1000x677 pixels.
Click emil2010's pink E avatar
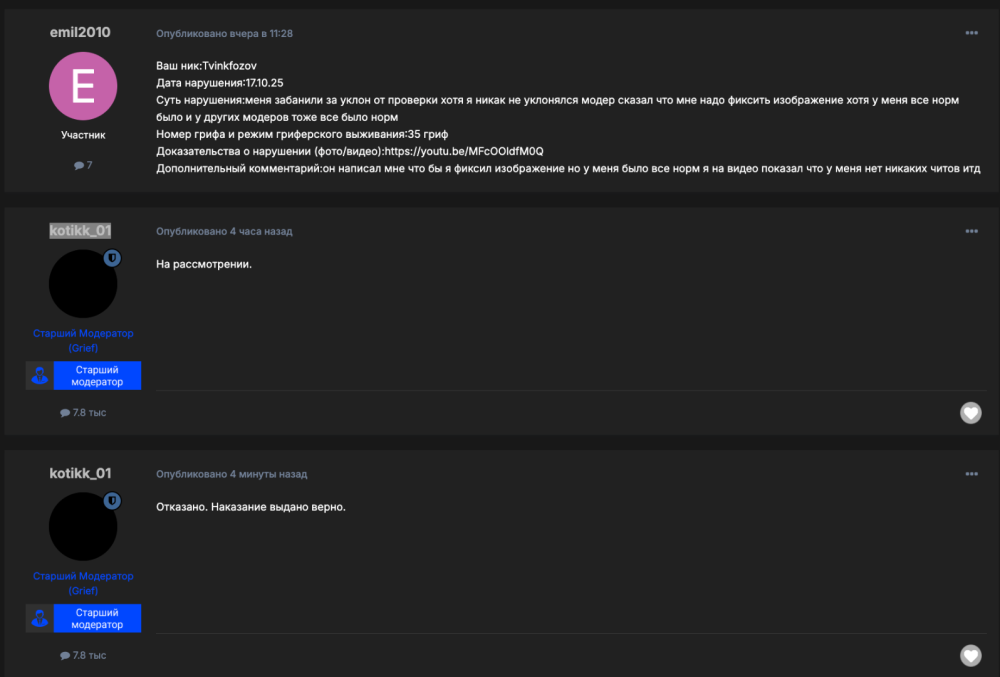[x=83, y=86]
